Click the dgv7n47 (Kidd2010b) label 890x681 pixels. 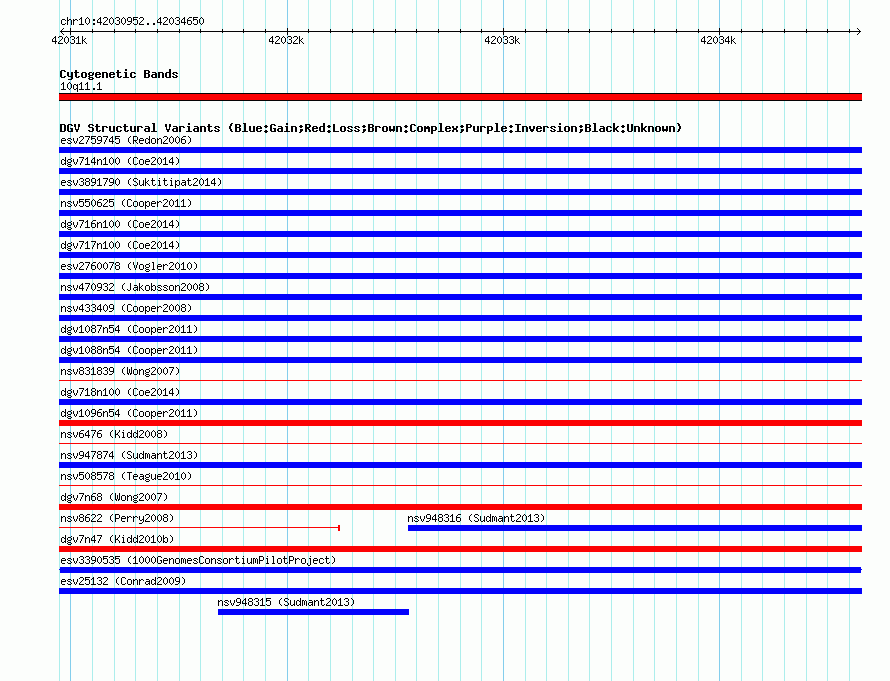pyautogui.click(x=117, y=539)
